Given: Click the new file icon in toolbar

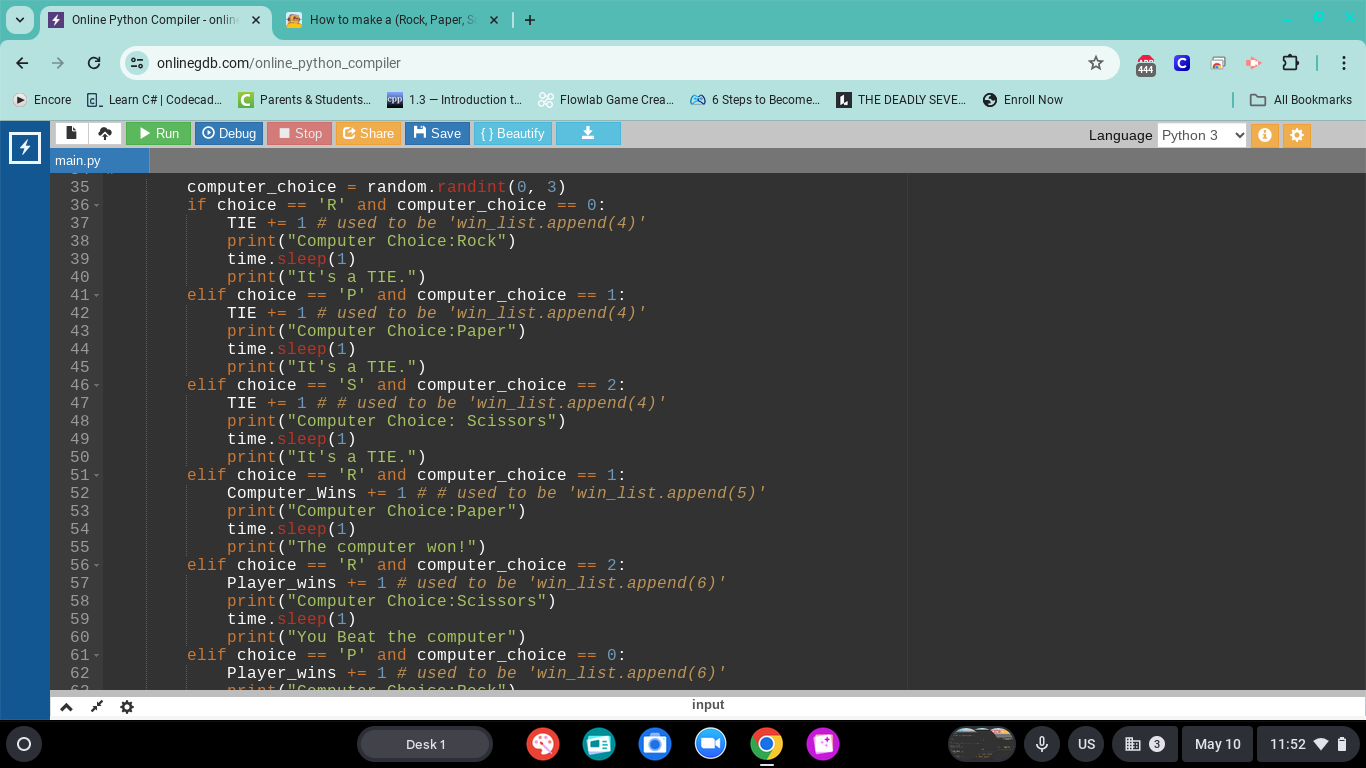Looking at the screenshot, I should 71,133.
